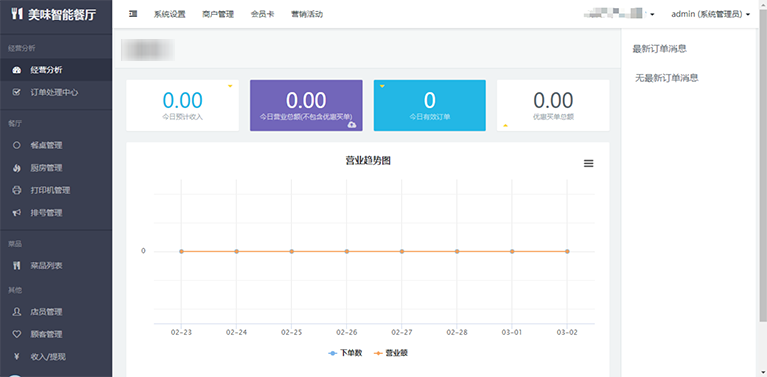Expand the admin (系统管理员) dropdown
The height and width of the screenshot is (377, 767).
tap(710, 14)
